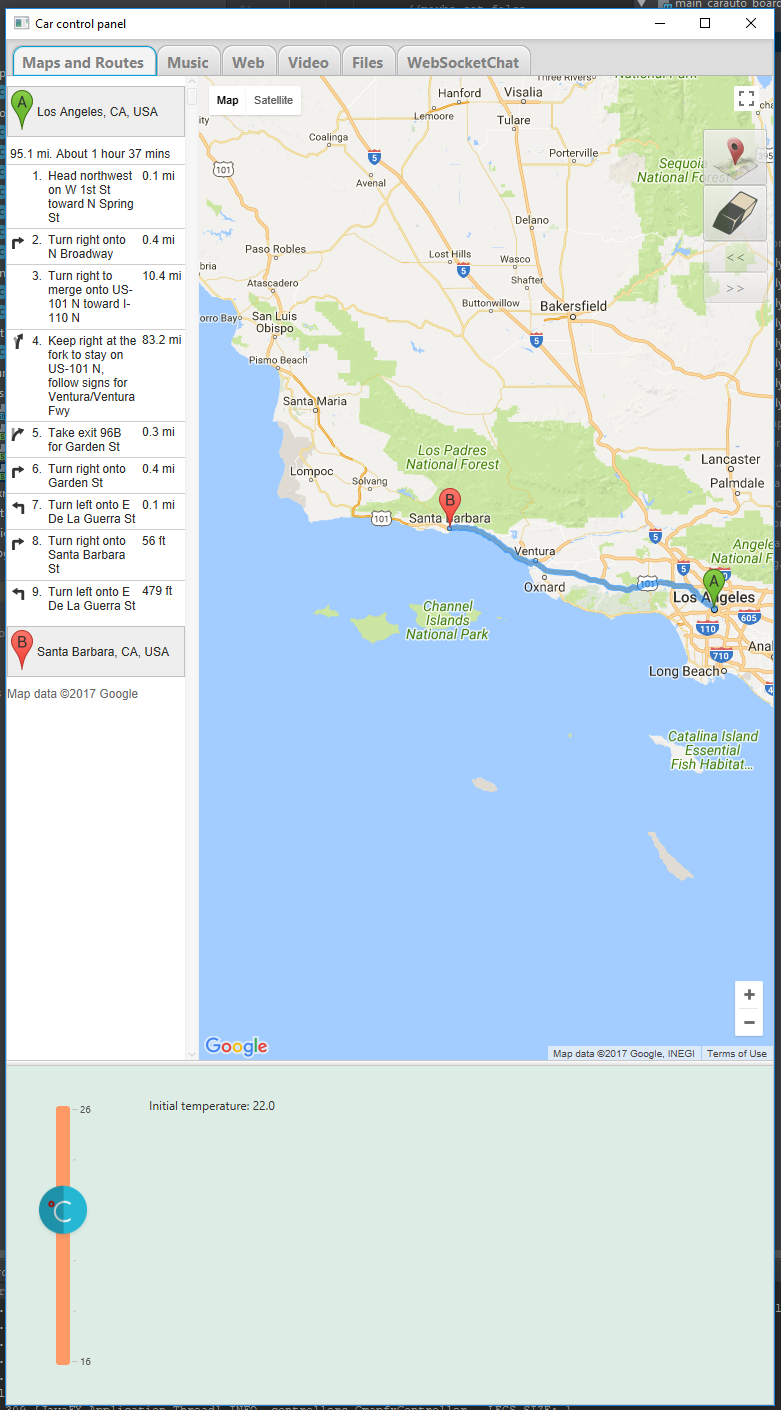Click the Car control panel window icon

[21, 23]
